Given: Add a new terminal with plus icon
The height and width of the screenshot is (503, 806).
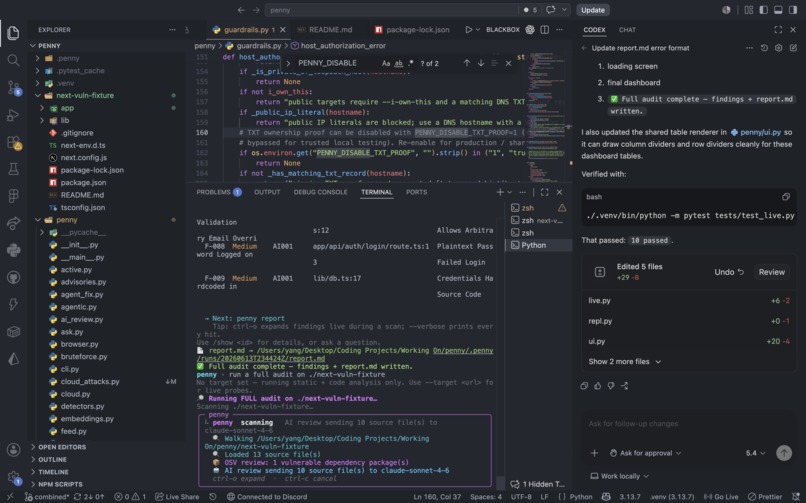Looking at the screenshot, I should coord(500,192).
